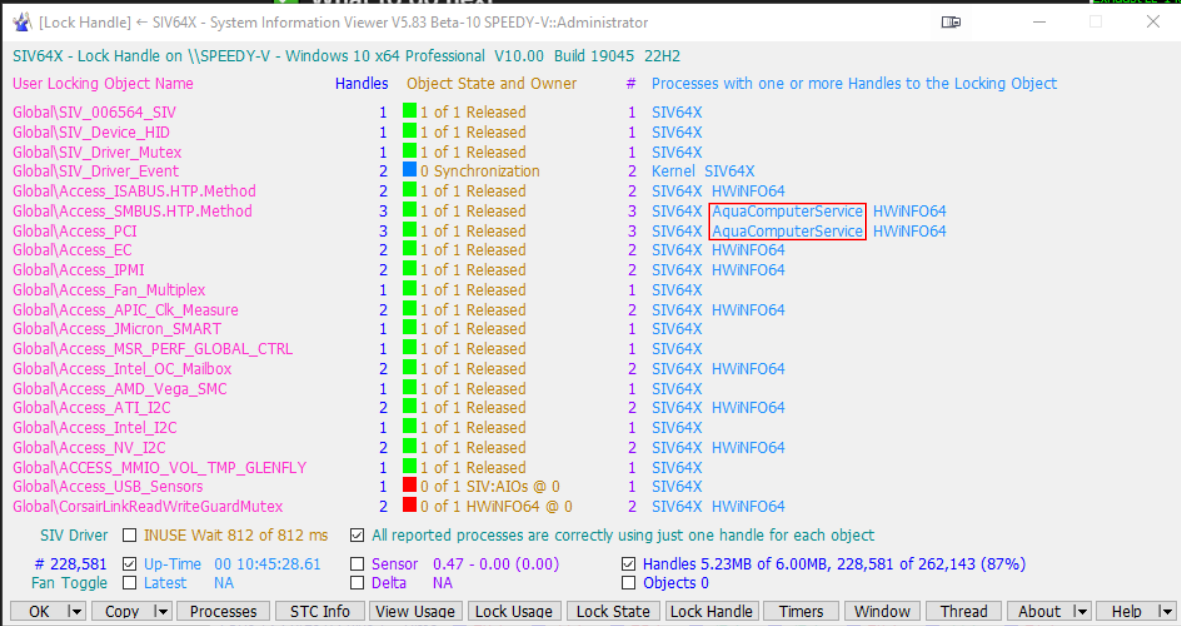
Task: Open the OK button dropdown arrow
Action: click(75, 612)
